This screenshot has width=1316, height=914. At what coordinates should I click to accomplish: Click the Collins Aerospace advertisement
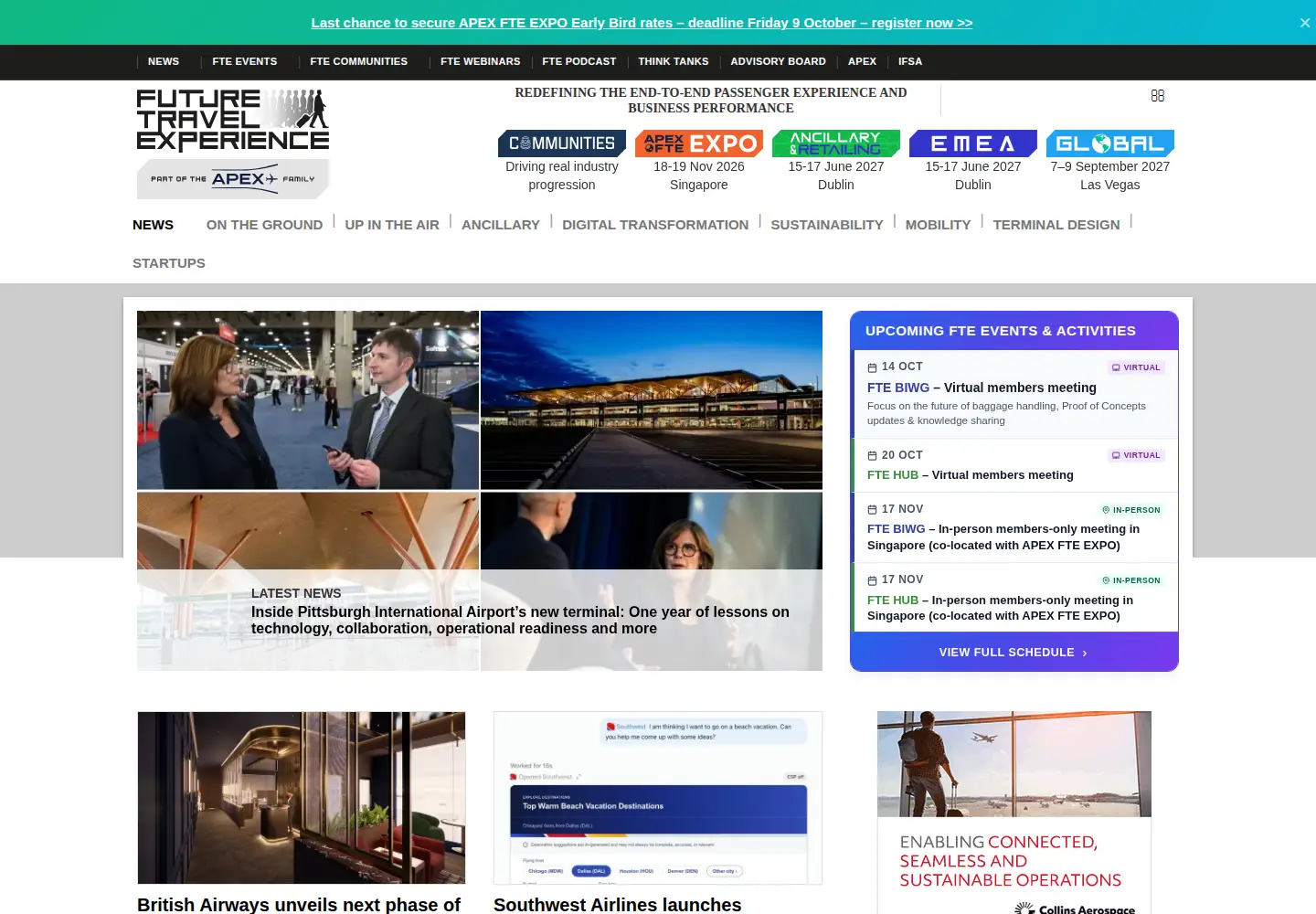pos(1014,813)
